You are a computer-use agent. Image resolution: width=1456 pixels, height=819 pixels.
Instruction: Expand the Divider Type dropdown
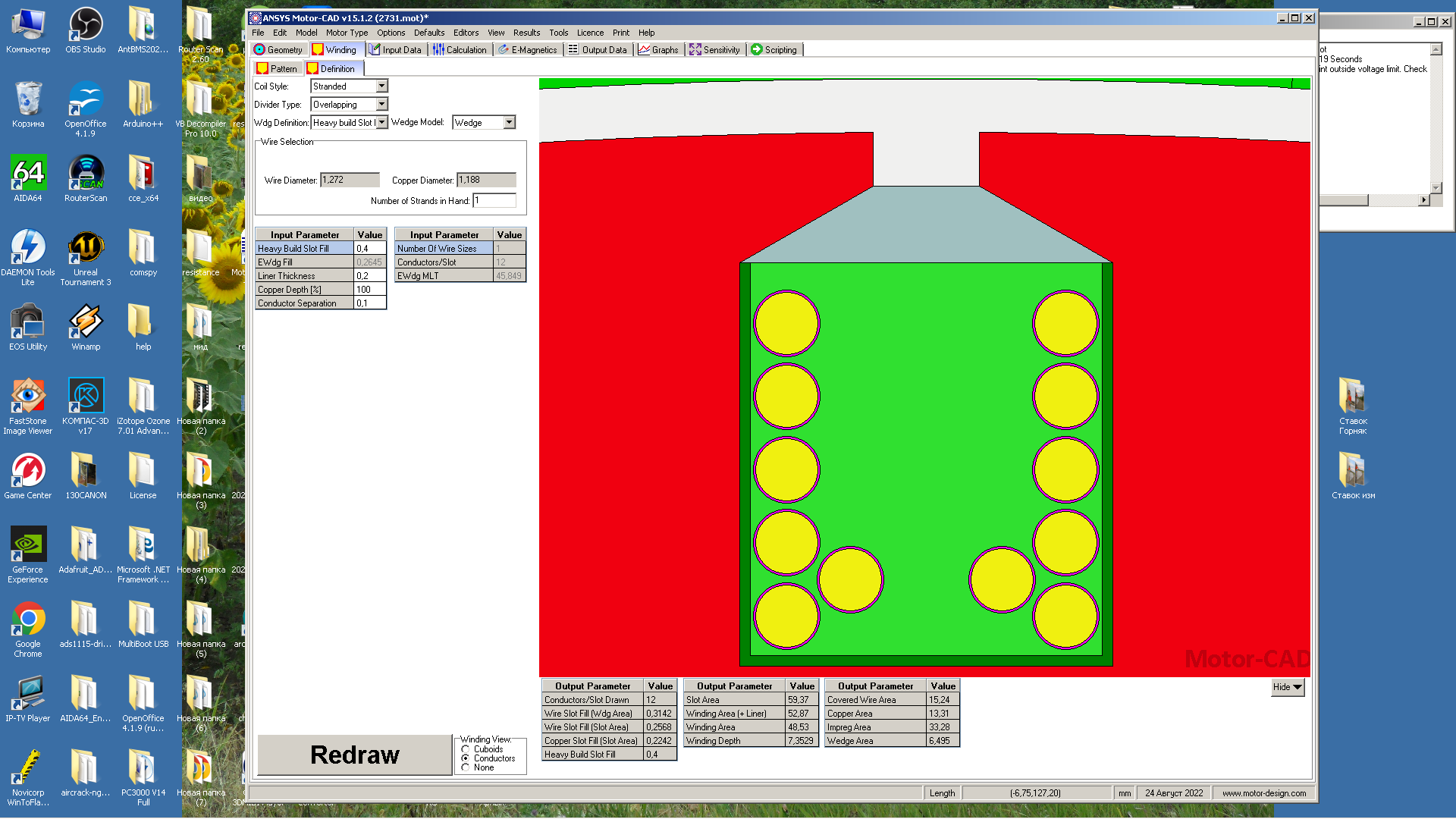pos(382,105)
